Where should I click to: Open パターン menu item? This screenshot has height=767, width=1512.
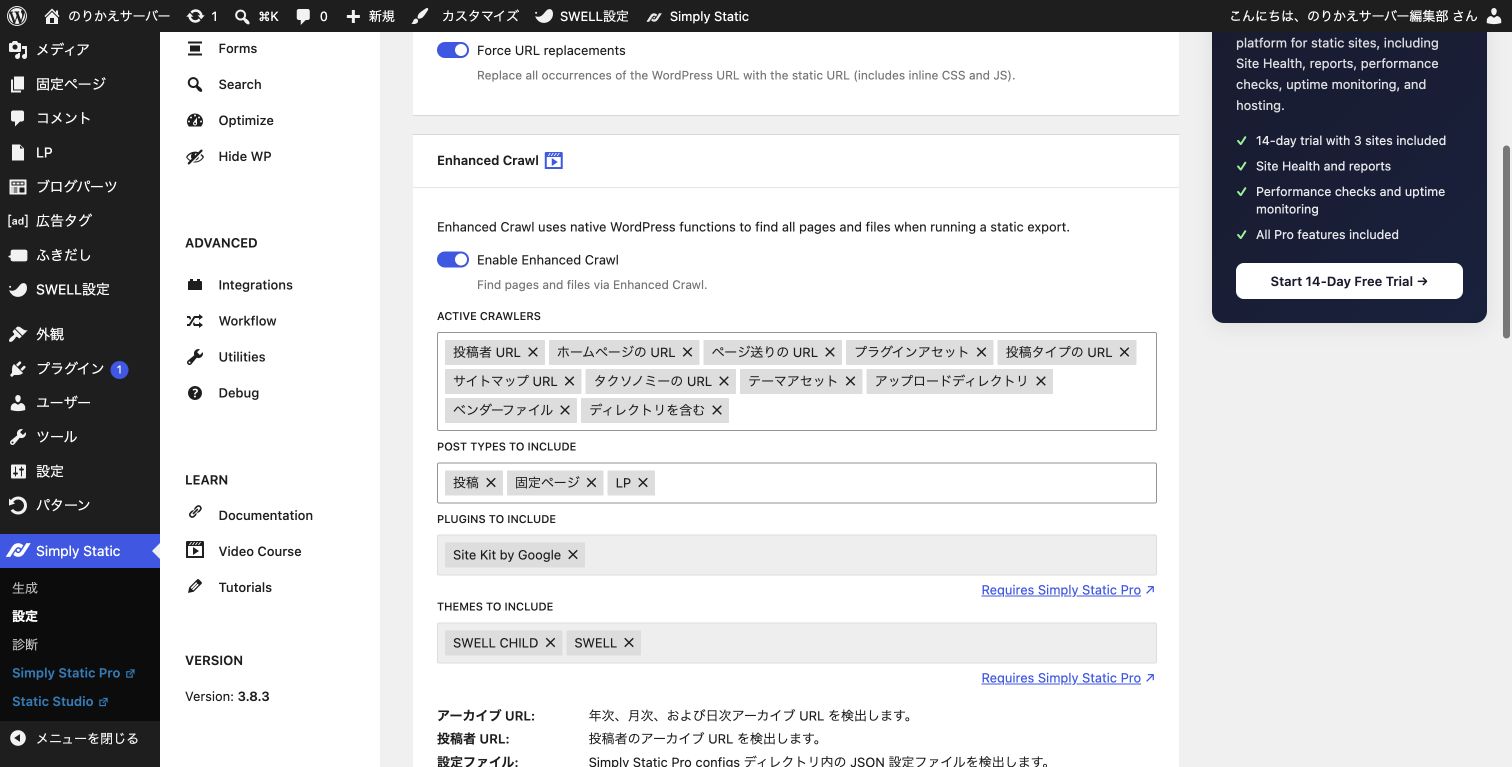pyautogui.click(x=80, y=505)
